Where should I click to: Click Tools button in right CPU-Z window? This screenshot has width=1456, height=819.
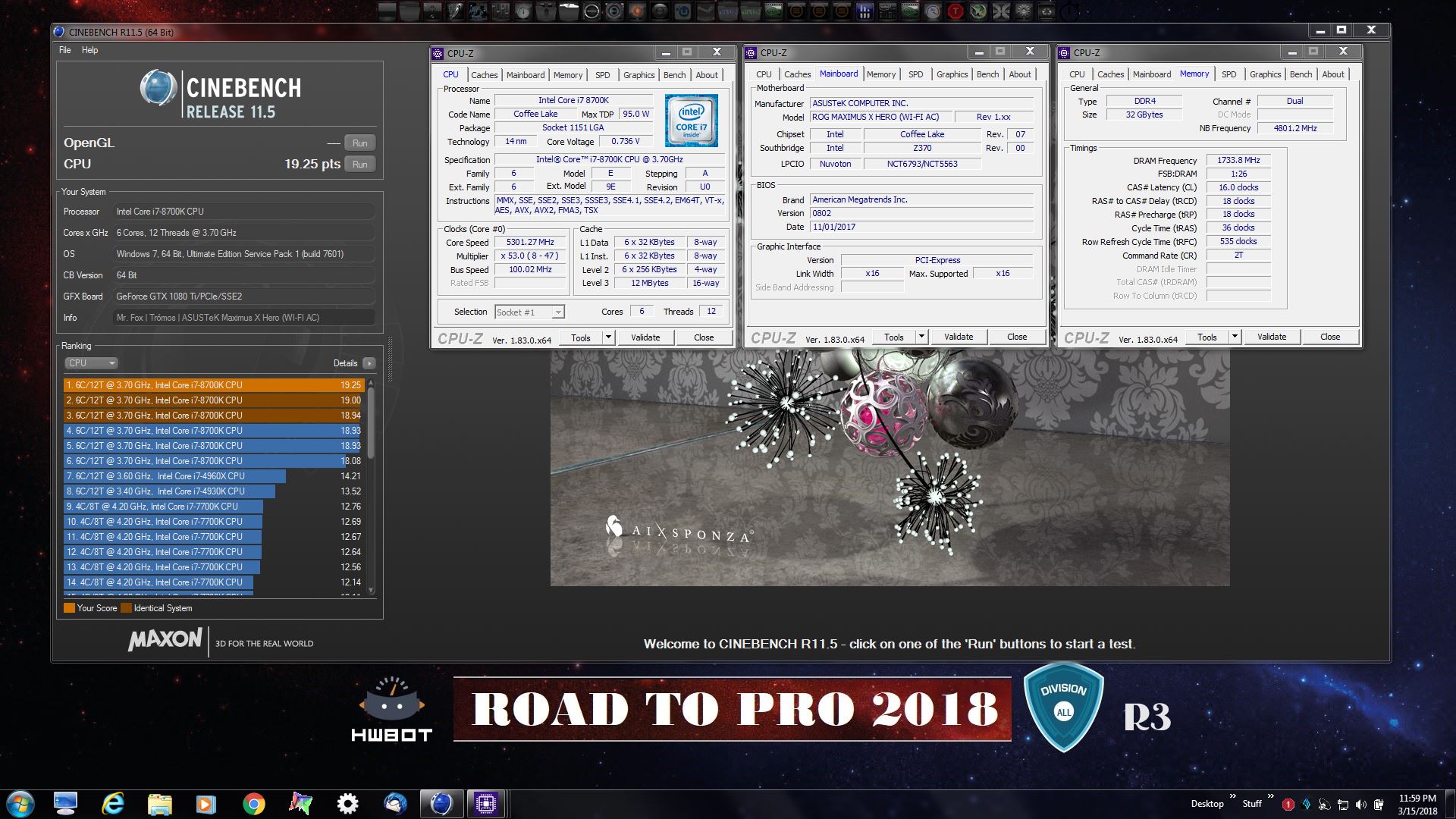point(1207,337)
